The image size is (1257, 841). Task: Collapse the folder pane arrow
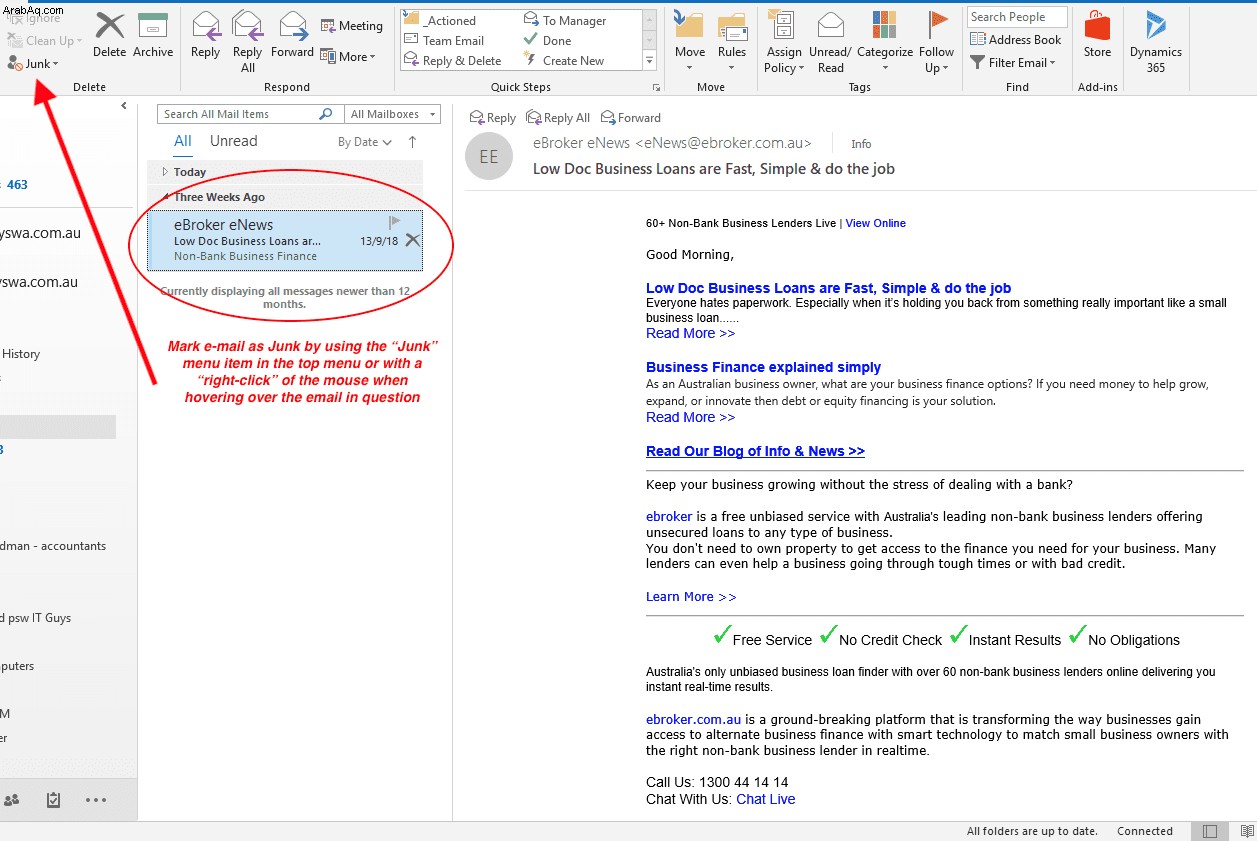[x=124, y=105]
